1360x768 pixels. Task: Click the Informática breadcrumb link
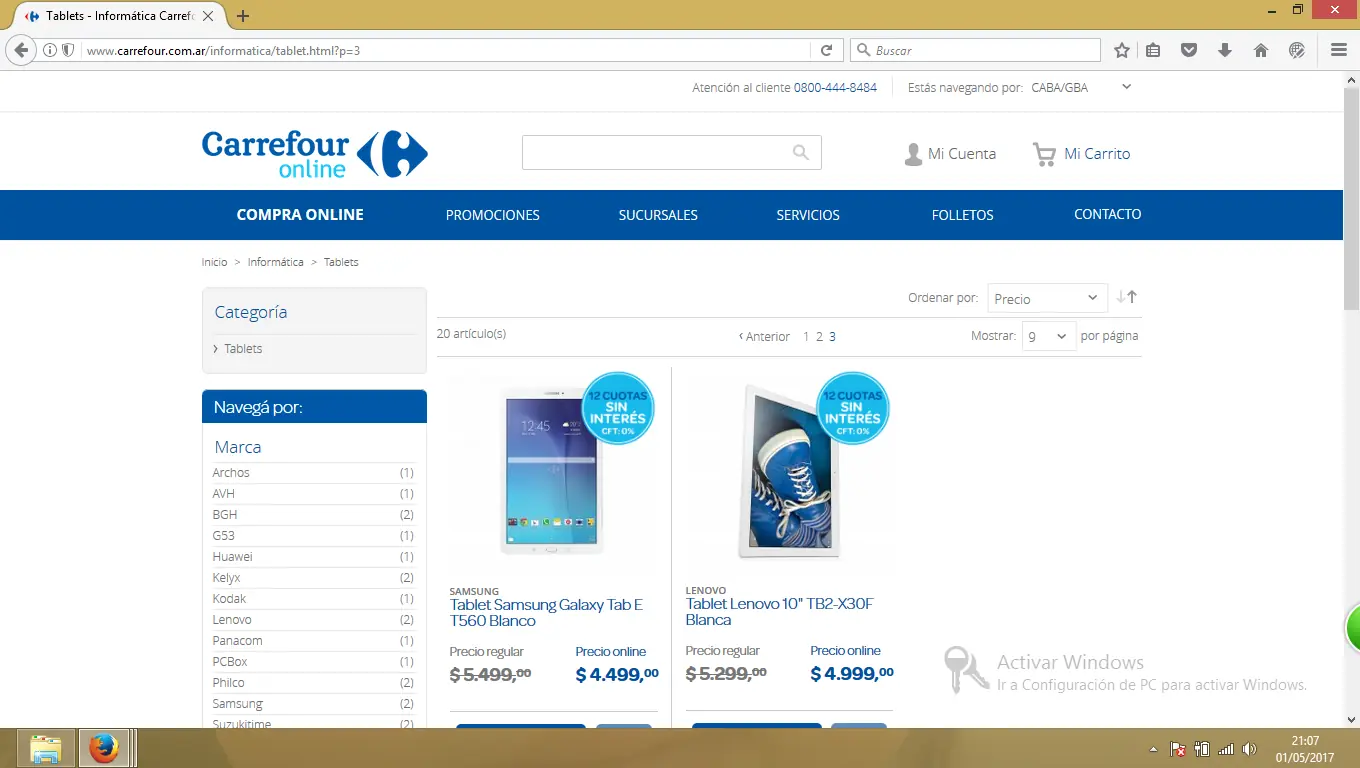[x=276, y=262]
